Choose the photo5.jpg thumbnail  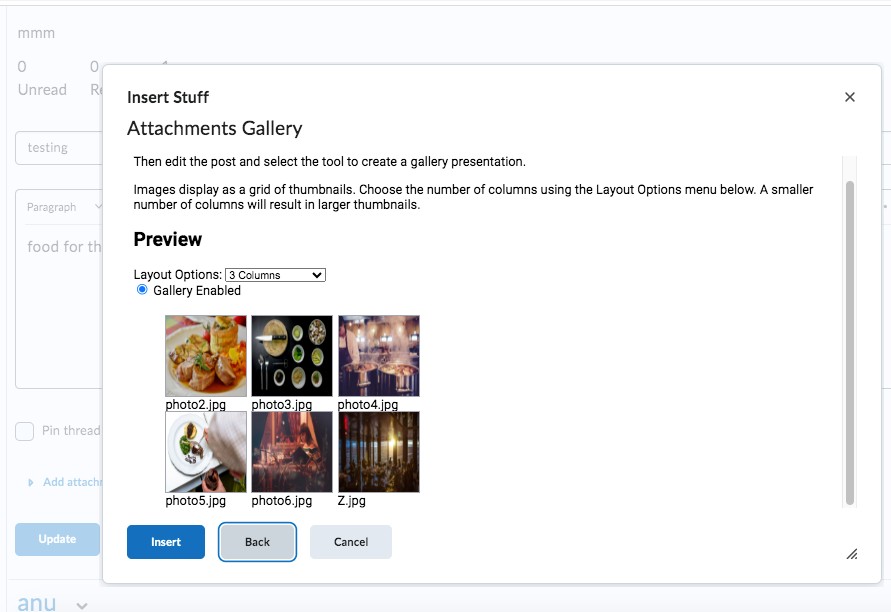pos(206,452)
